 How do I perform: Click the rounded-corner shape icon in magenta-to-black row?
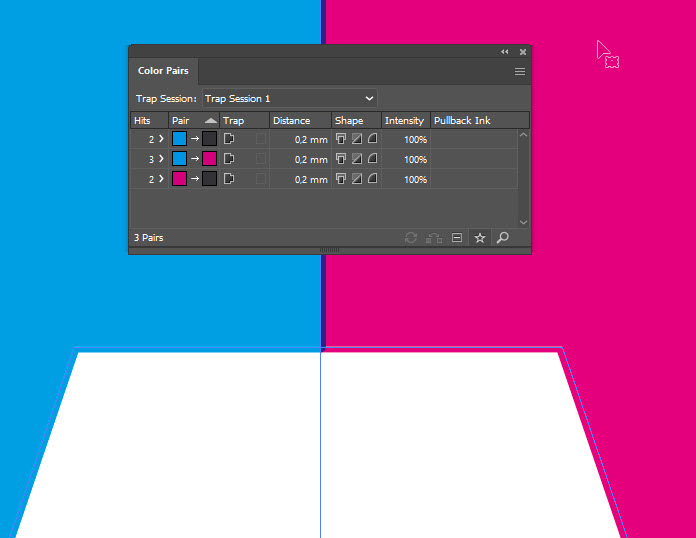click(372, 178)
